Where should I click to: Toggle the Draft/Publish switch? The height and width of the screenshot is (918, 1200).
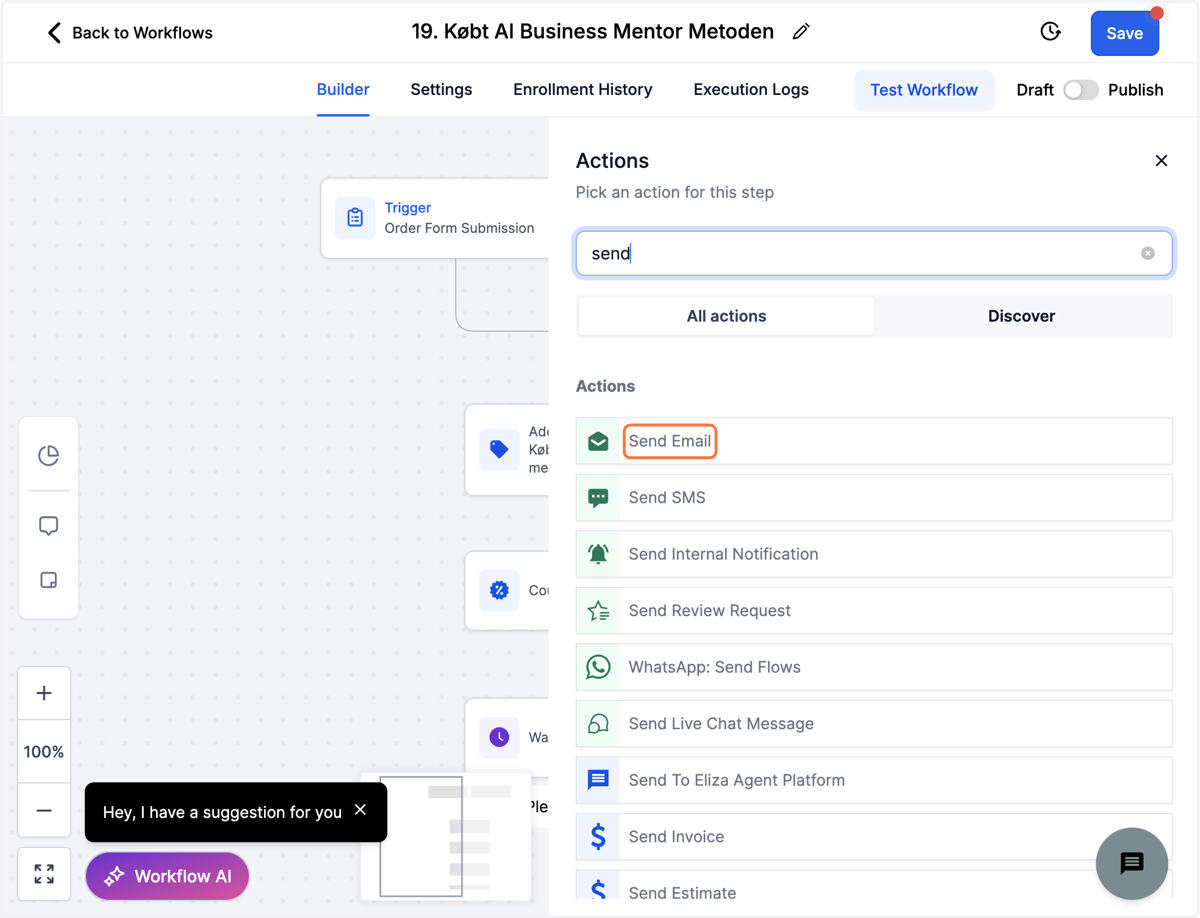coord(1080,90)
